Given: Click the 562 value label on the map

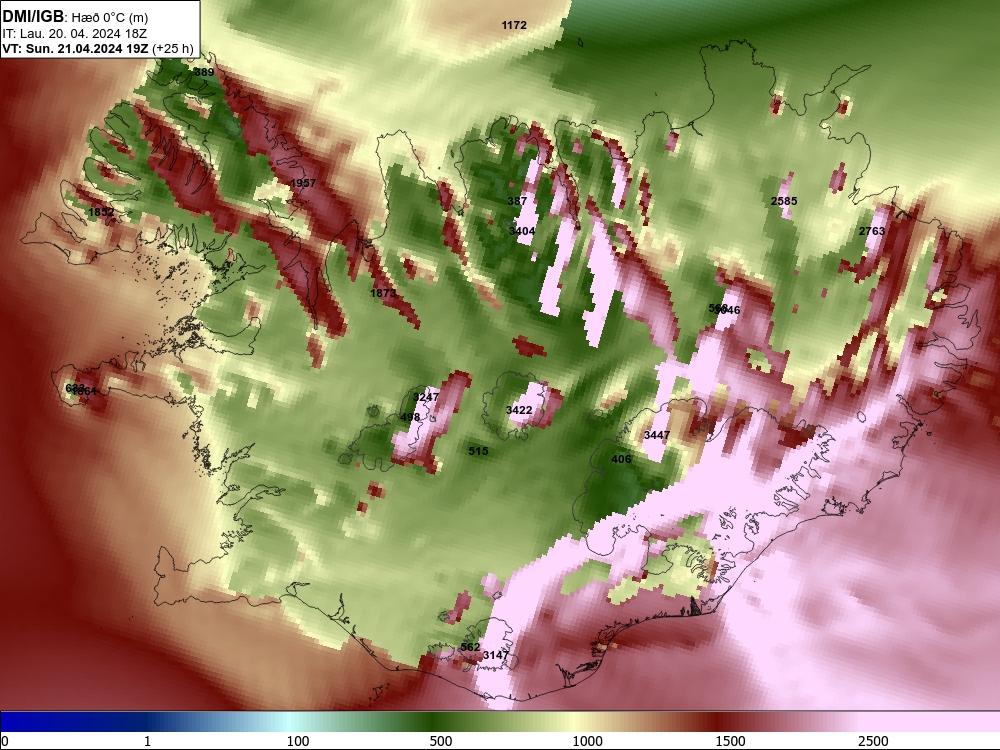Looking at the screenshot, I should pyautogui.click(x=470, y=647).
